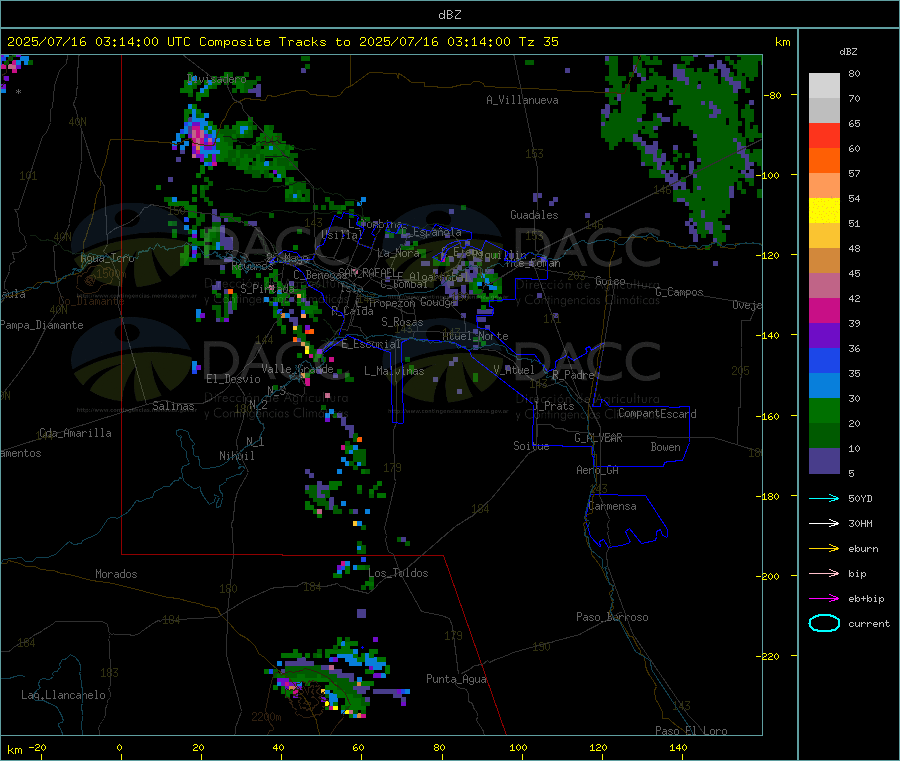Click the 'A_Villanueva' map label

click(522, 100)
